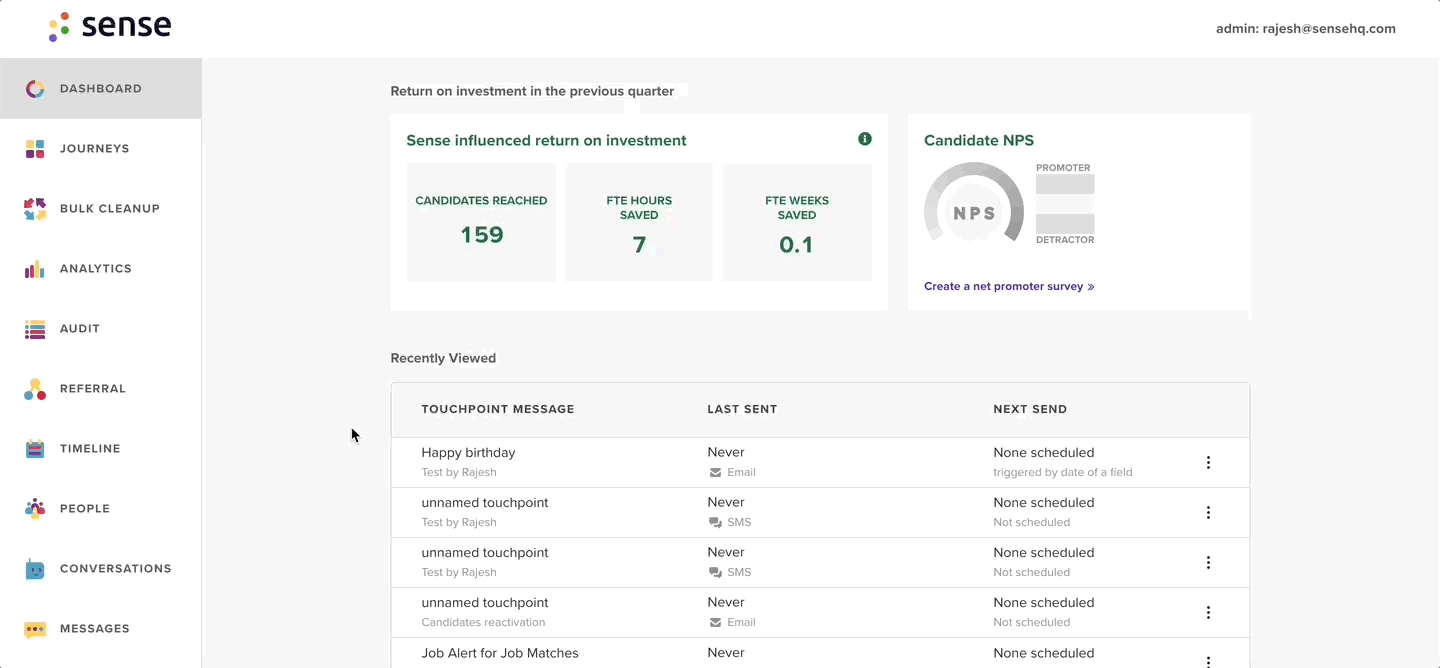Screen dimensions: 1440x668
Task: Click the Dashboard sidebar icon
Action: (x=35, y=89)
